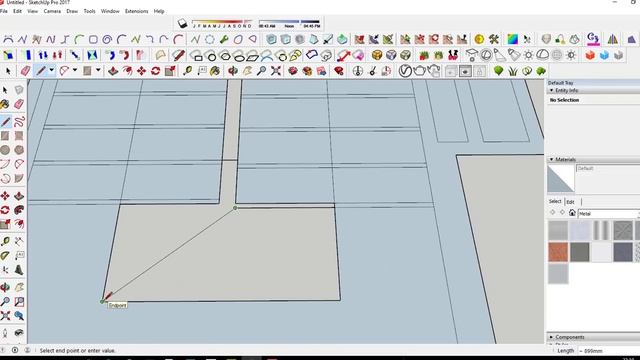This screenshot has height=360, width=640.
Task: Open the File menu
Action: (x=4, y=11)
